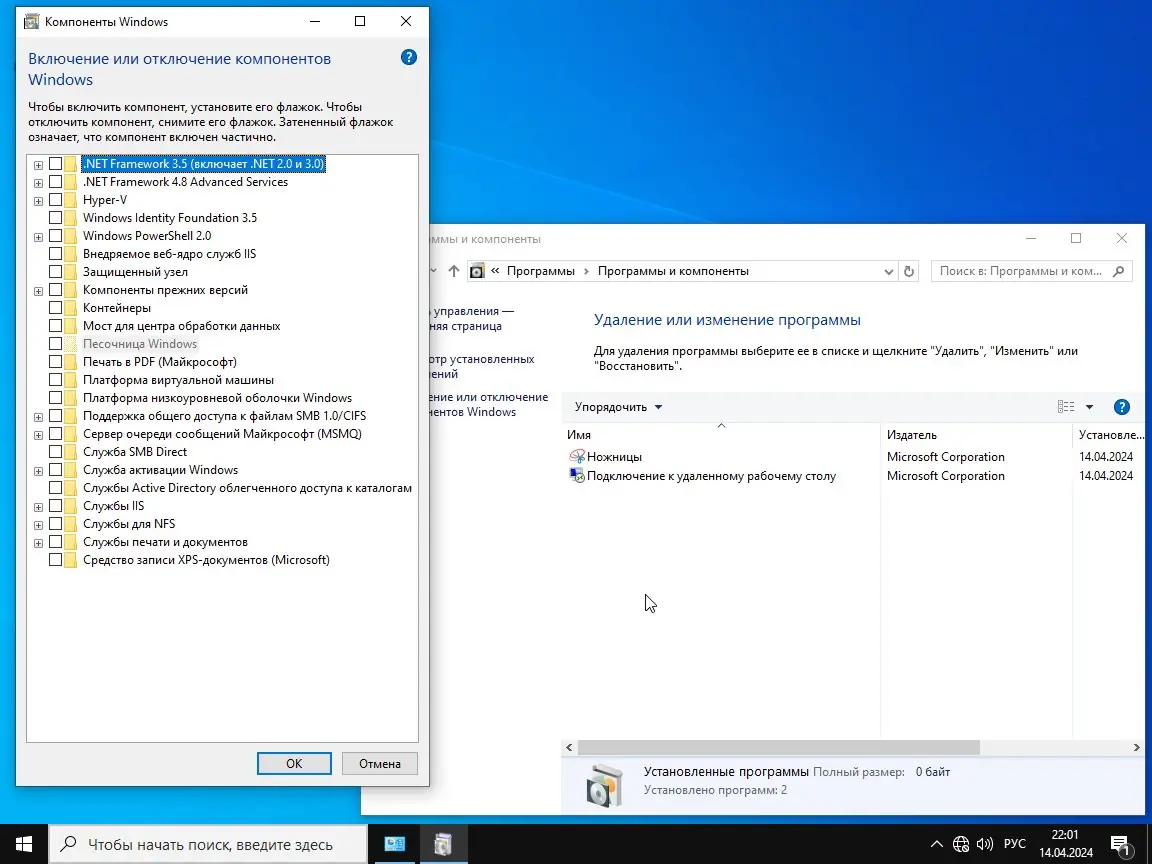Expand Windows PowerShell 2.0 node
This screenshot has width=1152, height=864.
coord(38,237)
